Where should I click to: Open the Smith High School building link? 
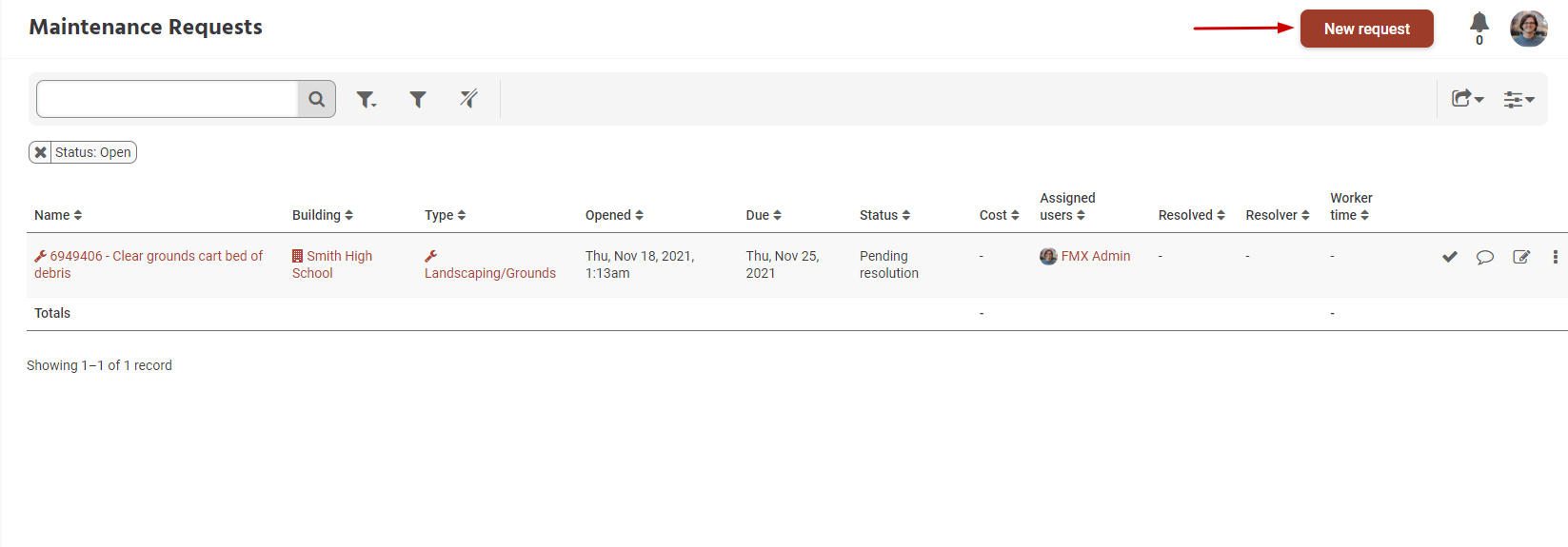pos(339,256)
